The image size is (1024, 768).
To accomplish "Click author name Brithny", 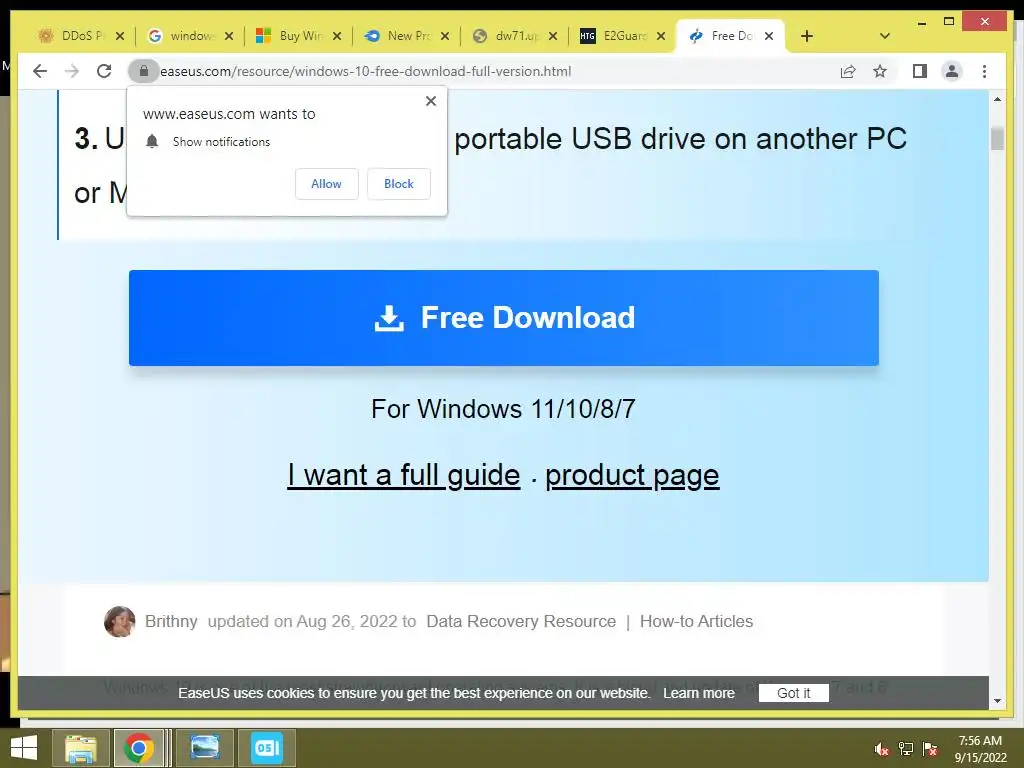I will click(171, 621).
